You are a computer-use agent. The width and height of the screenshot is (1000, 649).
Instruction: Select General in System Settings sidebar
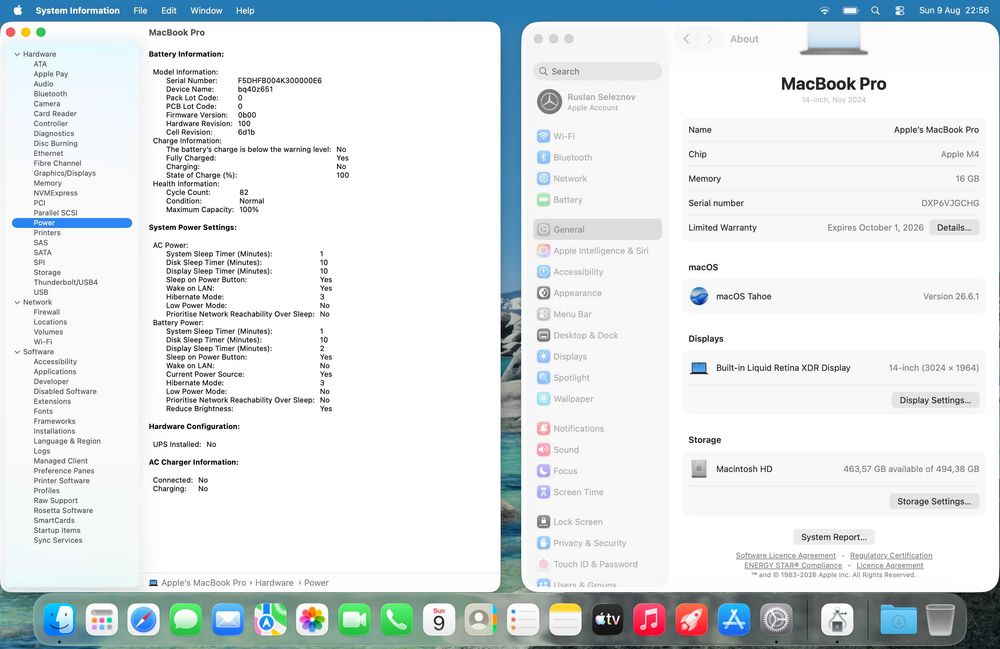(597, 230)
